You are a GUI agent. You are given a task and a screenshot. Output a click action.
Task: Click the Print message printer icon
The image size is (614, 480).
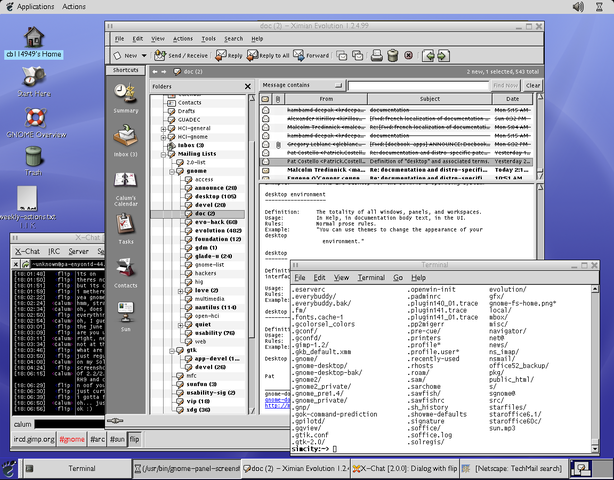pos(377,56)
